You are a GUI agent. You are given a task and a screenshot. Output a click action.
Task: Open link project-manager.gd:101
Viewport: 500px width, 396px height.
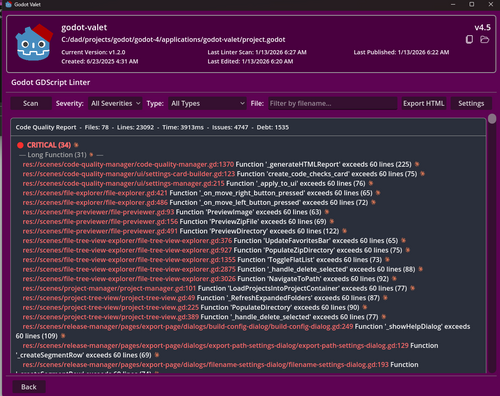109,288
